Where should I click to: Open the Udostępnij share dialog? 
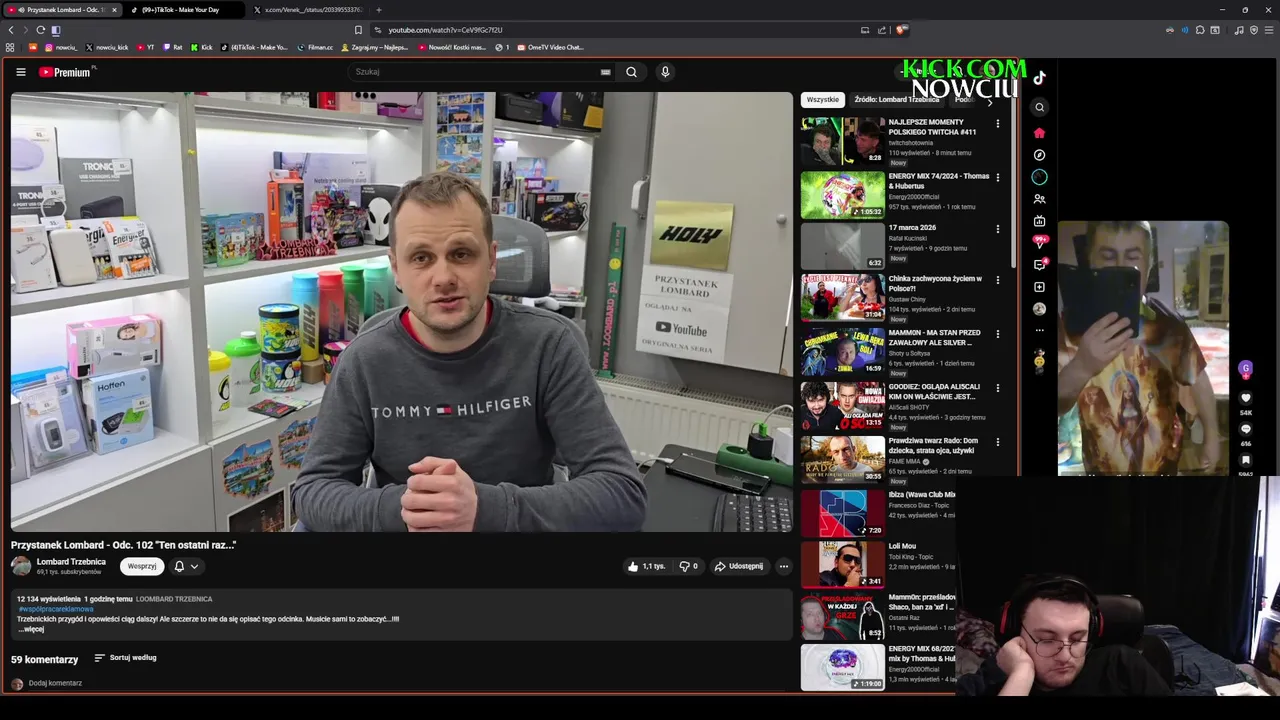[739, 566]
